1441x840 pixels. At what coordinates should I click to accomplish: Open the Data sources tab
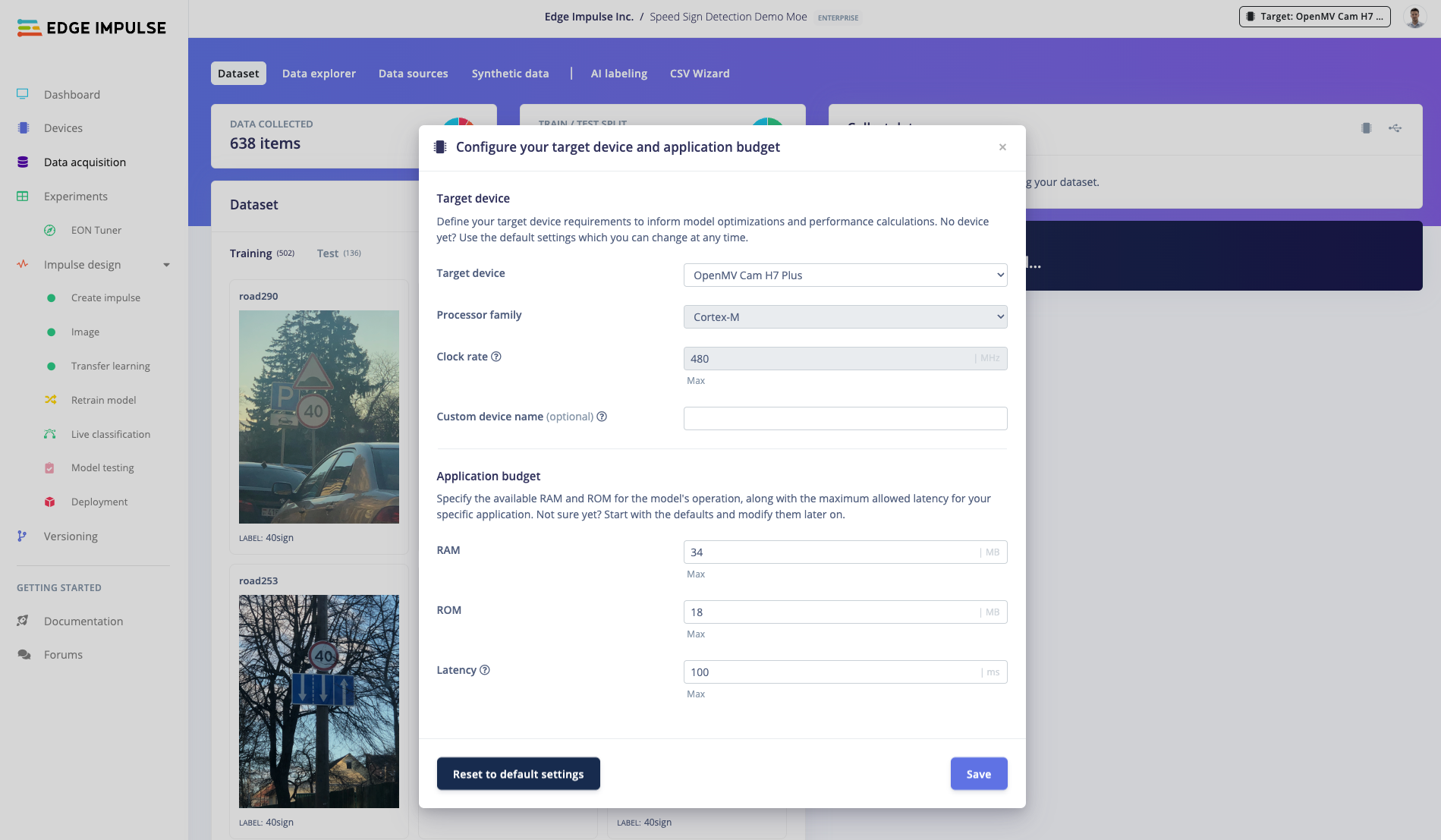coord(414,74)
